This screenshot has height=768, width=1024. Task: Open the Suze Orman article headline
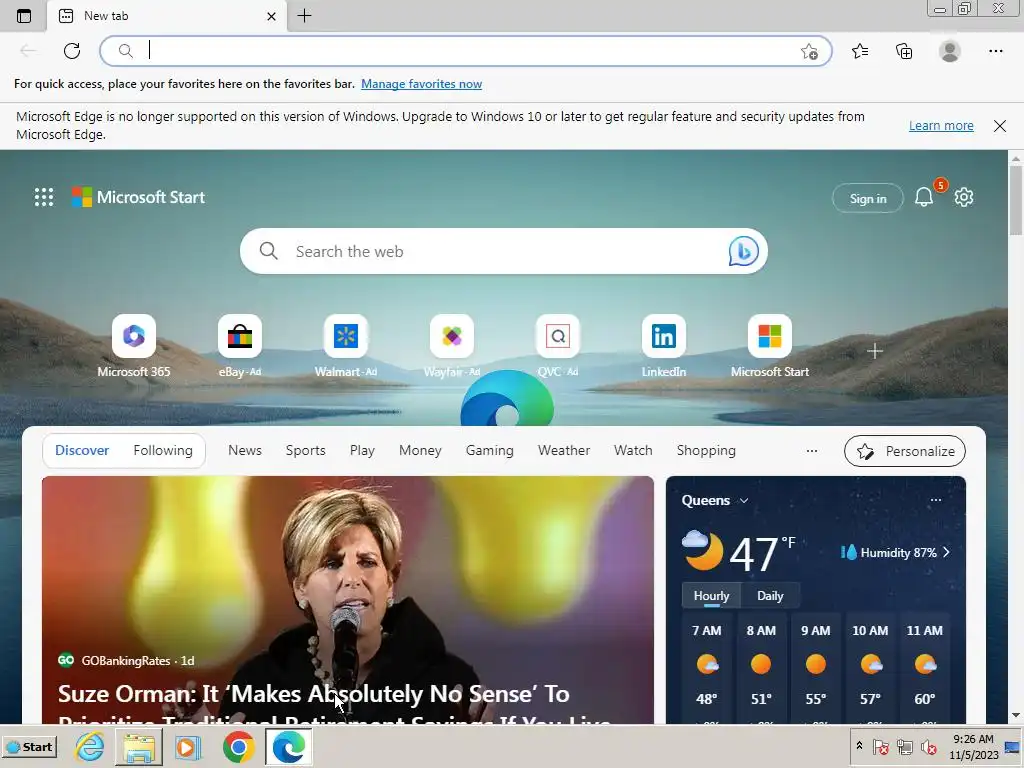(333, 705)
